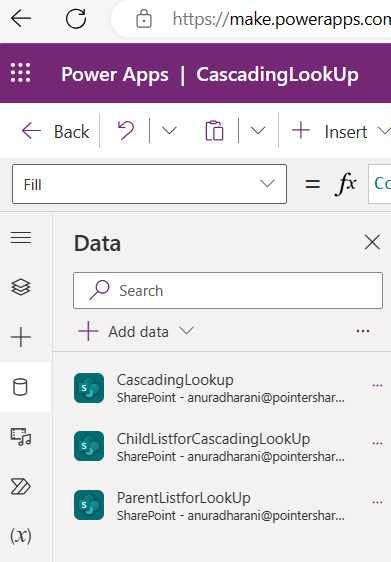Image resolution: width=391 pixels, height=562 pixels.
Task: Click the Undo icon in the toolbar
Action: pyautogui.click(x=125, y=130)
